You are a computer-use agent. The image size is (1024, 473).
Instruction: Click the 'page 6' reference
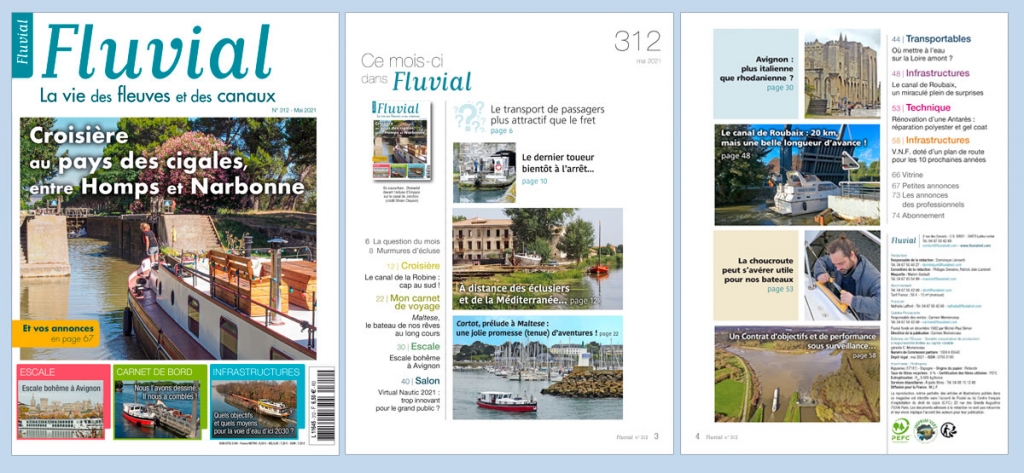(502, 131)
